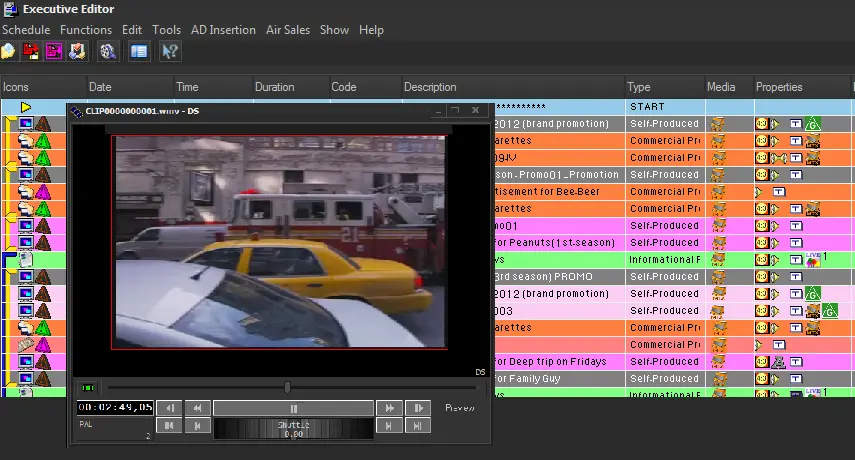The image size is (855, 460).
Task: Click the film reel media toolbar icon
Action: [108, 51]
